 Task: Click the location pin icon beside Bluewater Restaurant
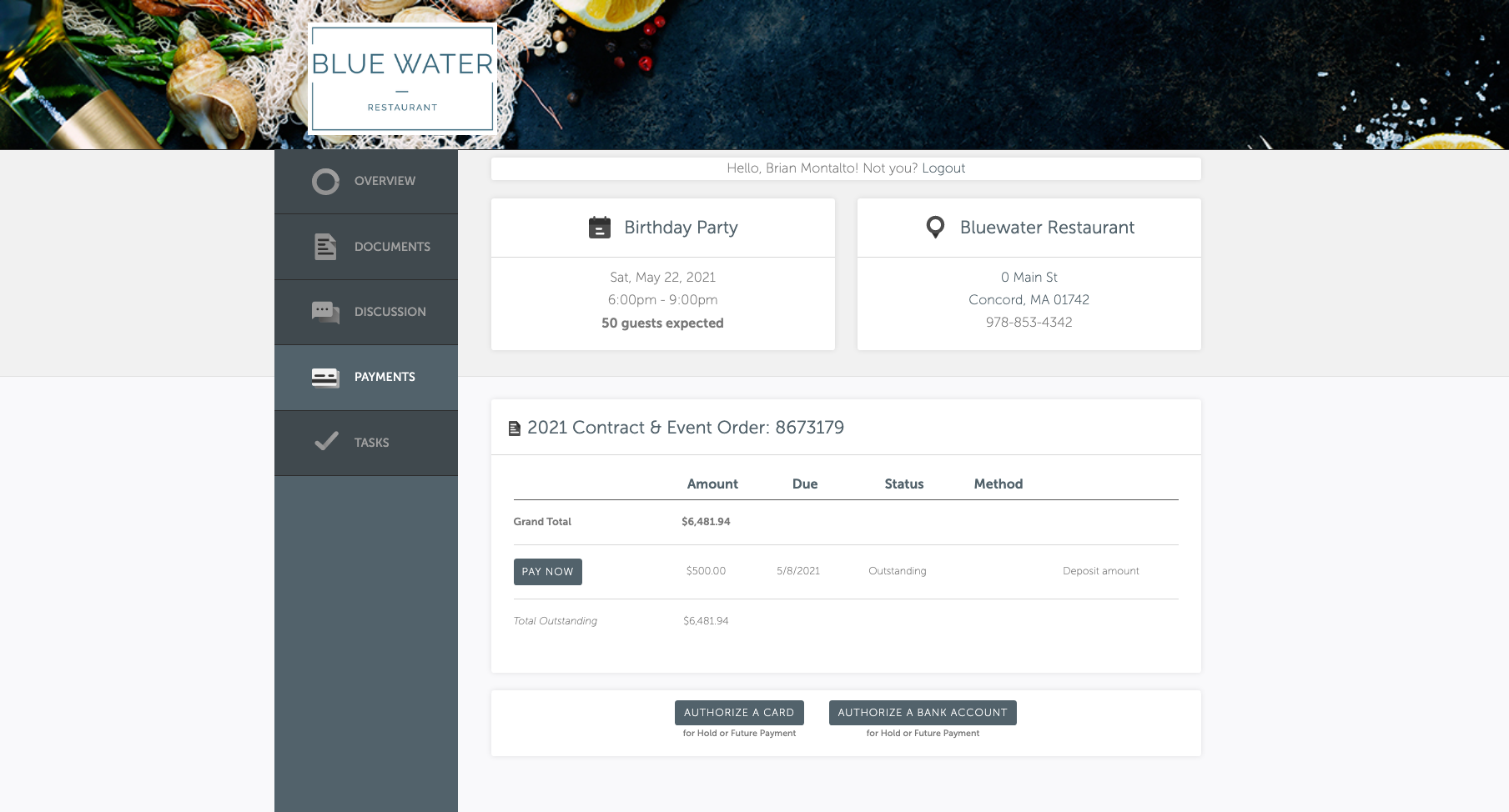[935, 228]
